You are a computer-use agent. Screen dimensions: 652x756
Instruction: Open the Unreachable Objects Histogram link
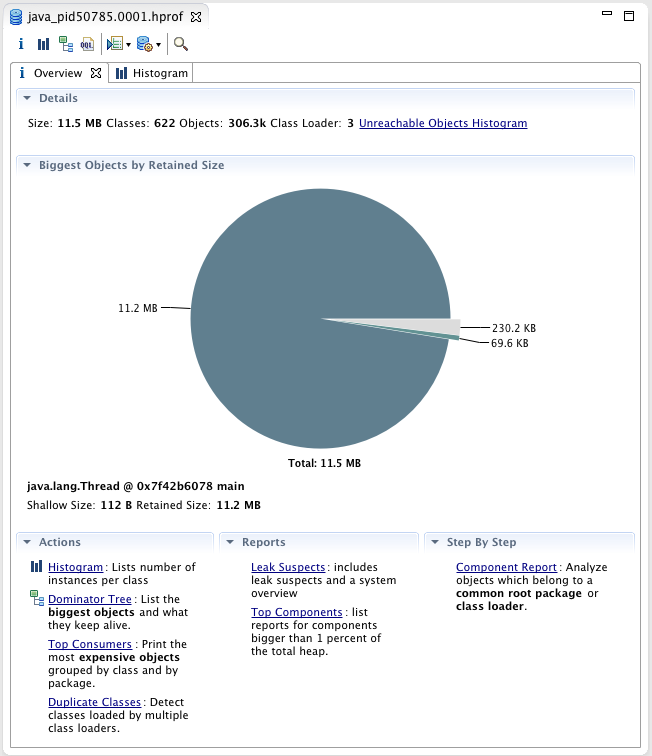(443, 123)
